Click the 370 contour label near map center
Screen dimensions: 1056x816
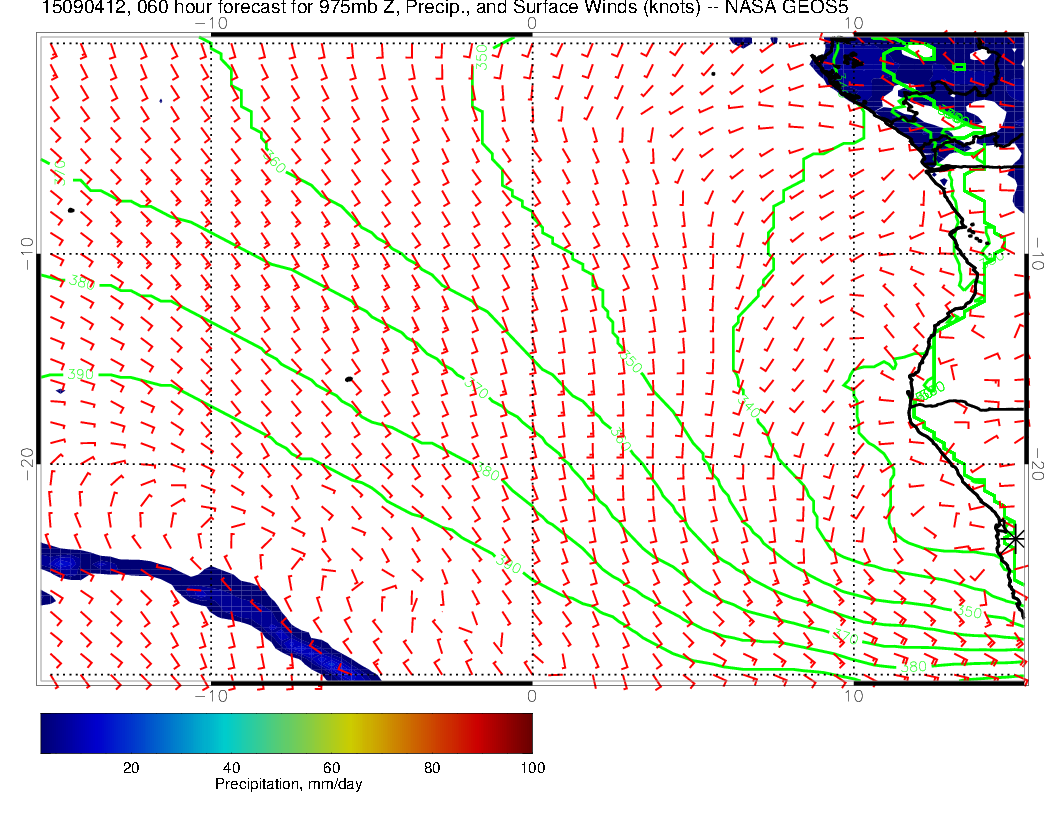pos(477,389)
